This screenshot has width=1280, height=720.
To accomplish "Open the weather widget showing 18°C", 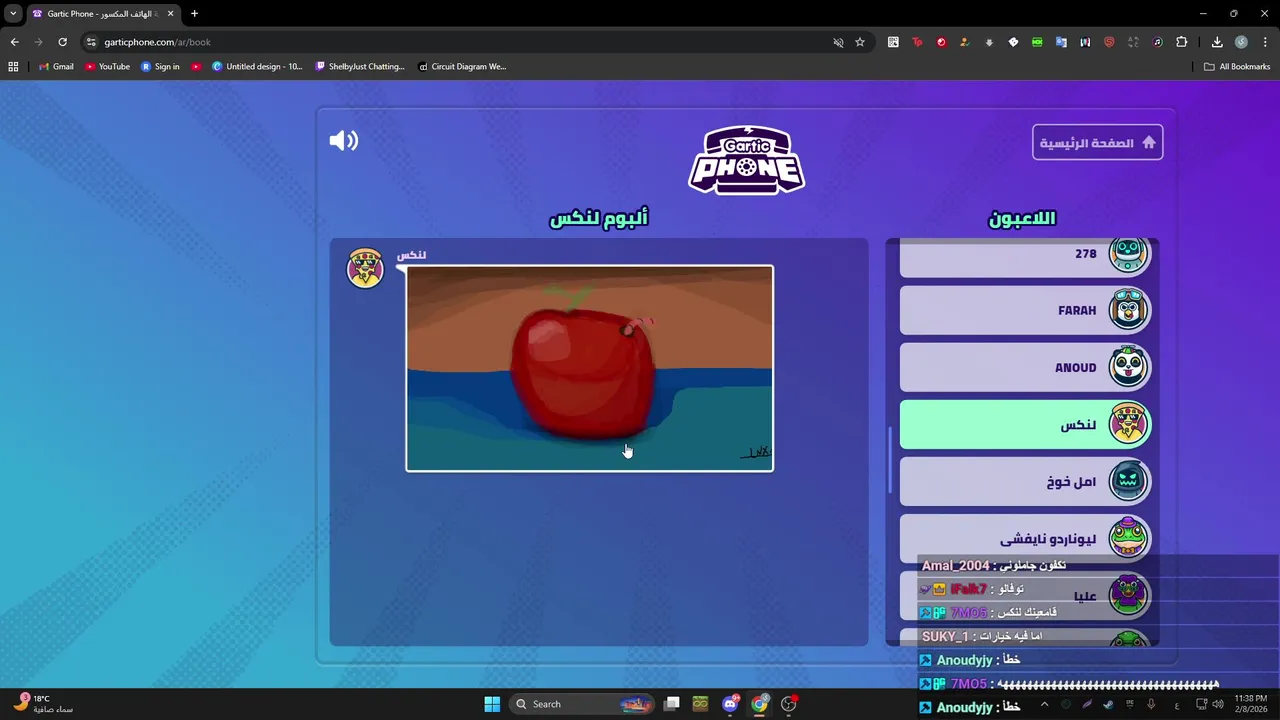I will (x=42, y=704).
